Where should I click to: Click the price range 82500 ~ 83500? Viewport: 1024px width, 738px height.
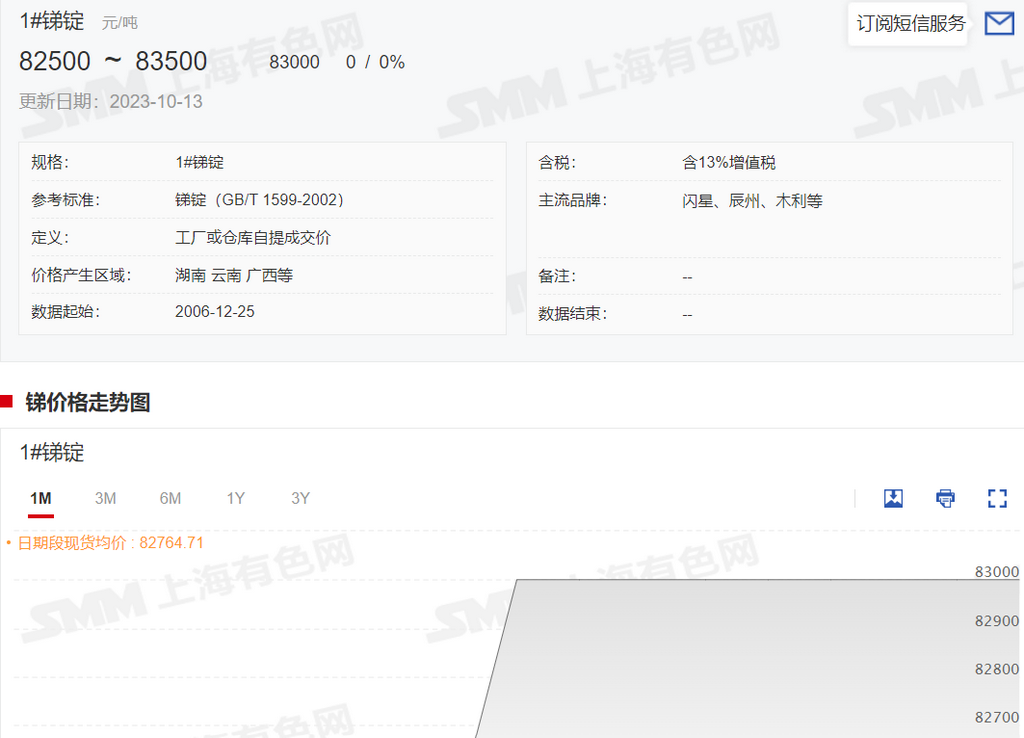pyautogui.click(x=113, y=61)
